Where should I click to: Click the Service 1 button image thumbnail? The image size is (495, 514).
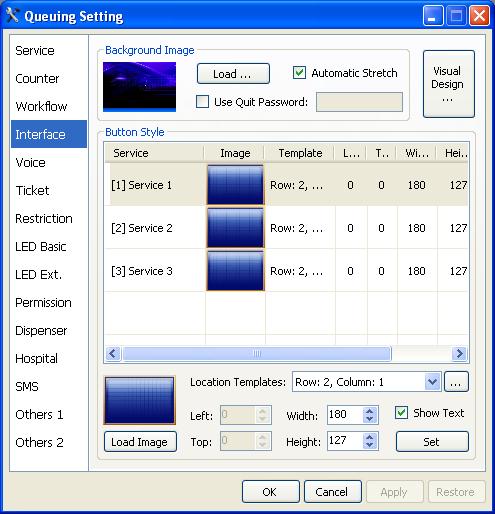click(x=235, y=185)
